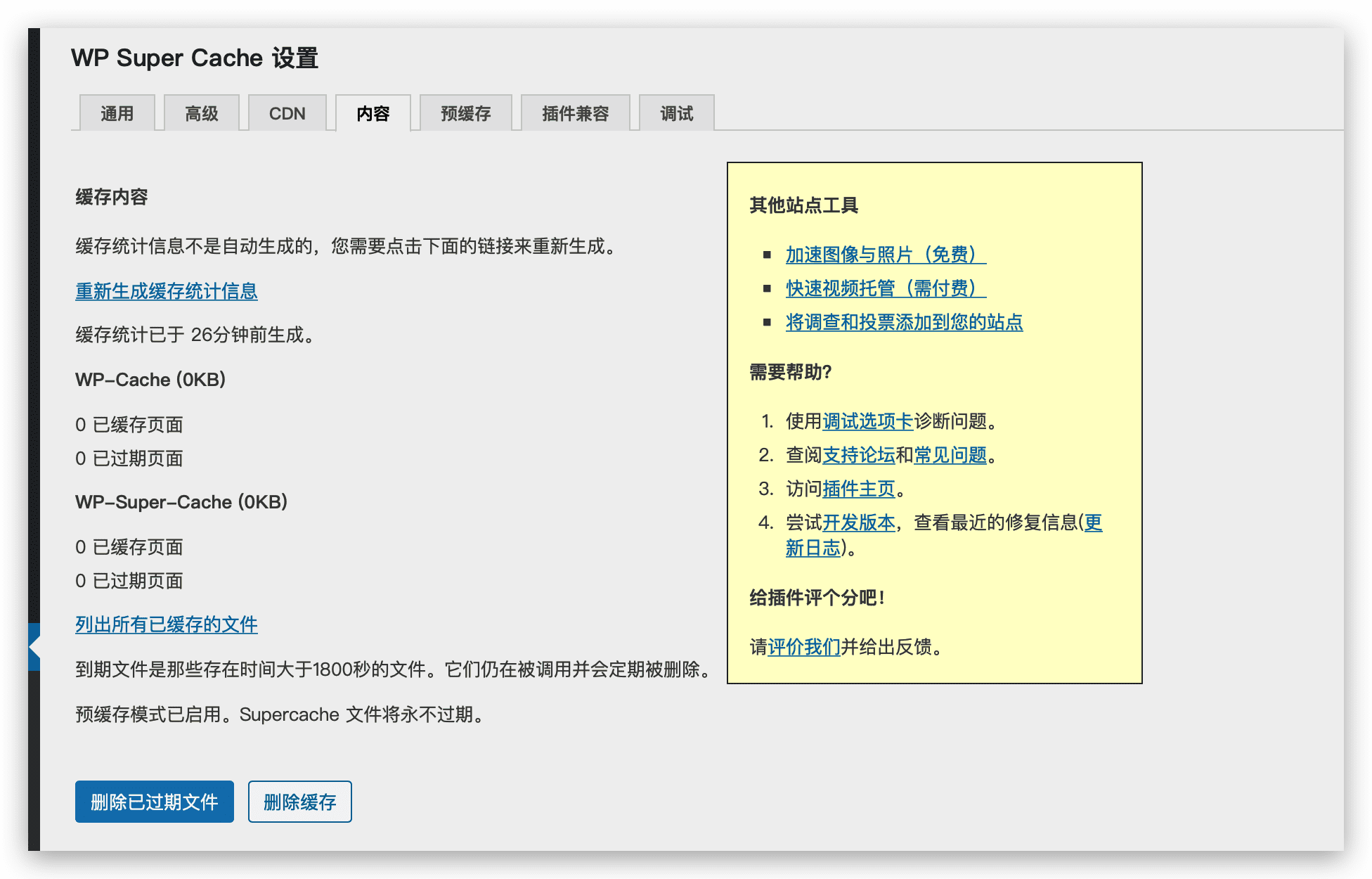Select the 内容 tab

(x=373, y=113)
